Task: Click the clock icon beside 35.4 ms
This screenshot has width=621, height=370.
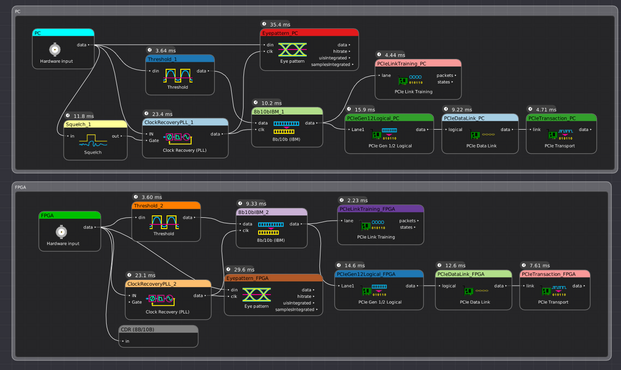Action: [x=264, y=24]
